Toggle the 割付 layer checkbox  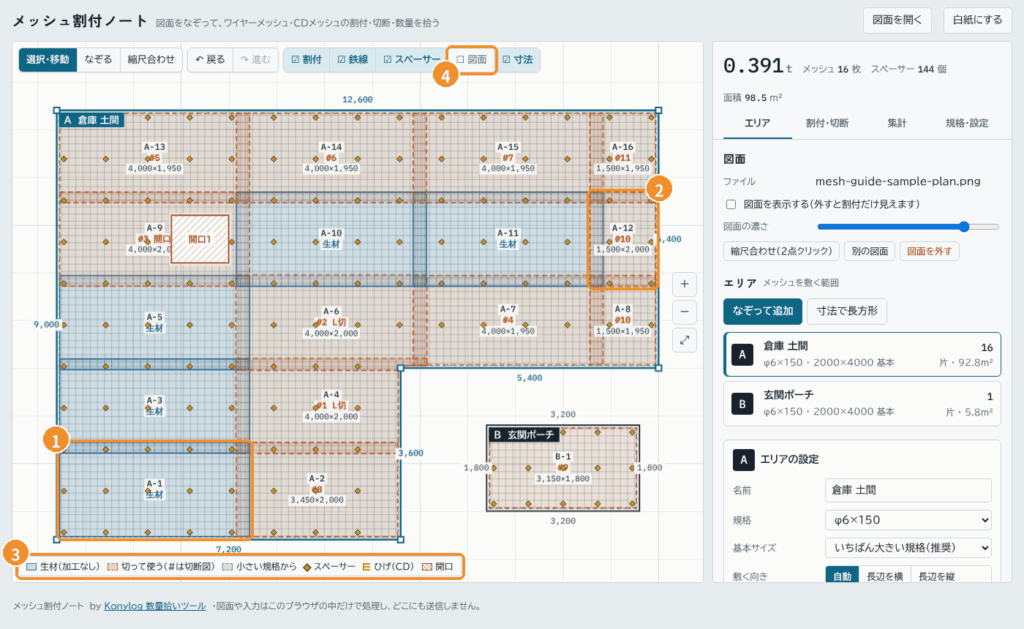[306, 59]
